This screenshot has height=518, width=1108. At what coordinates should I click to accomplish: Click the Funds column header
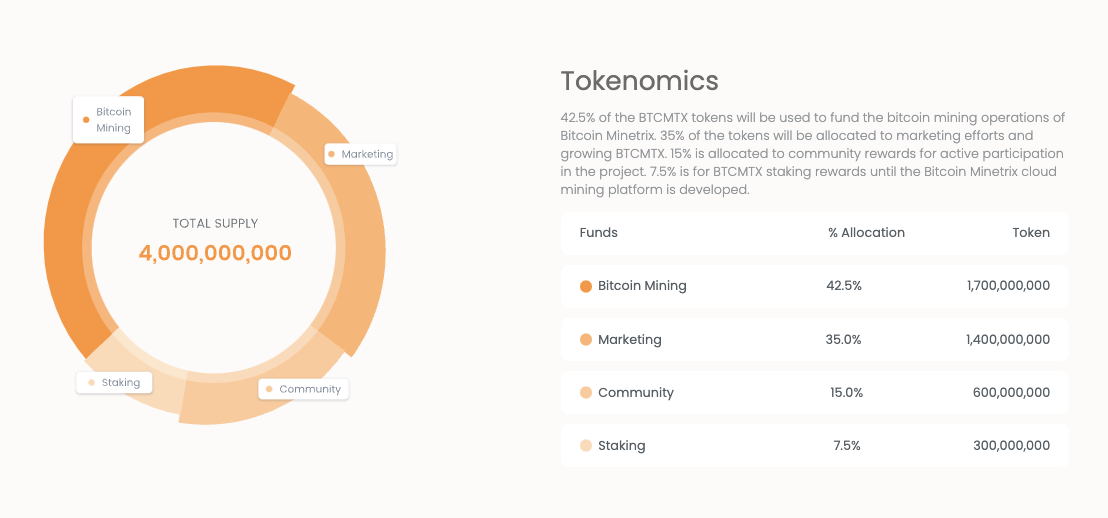[599, 233]
